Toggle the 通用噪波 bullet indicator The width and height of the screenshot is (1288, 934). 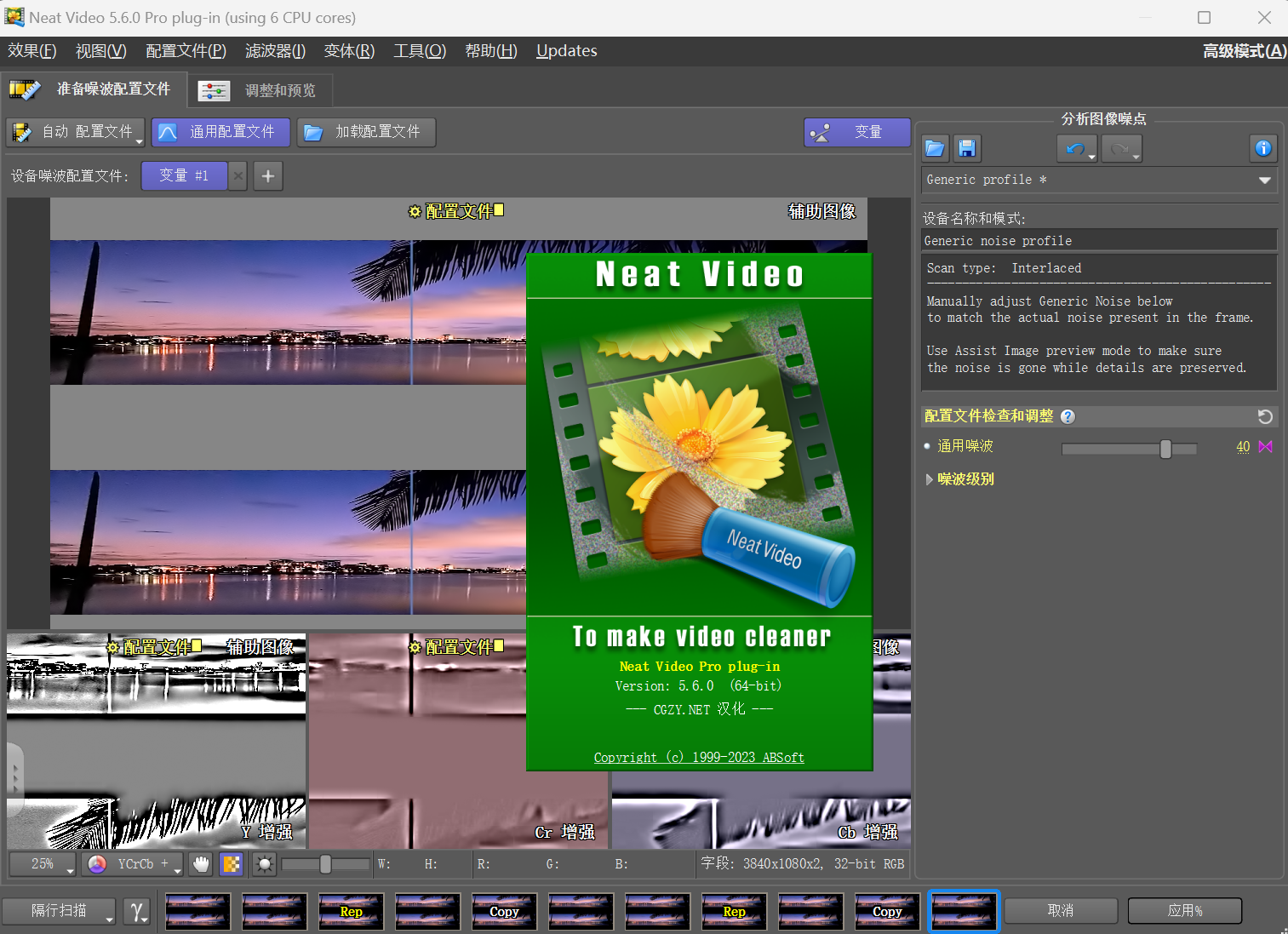tap(927, 446)
